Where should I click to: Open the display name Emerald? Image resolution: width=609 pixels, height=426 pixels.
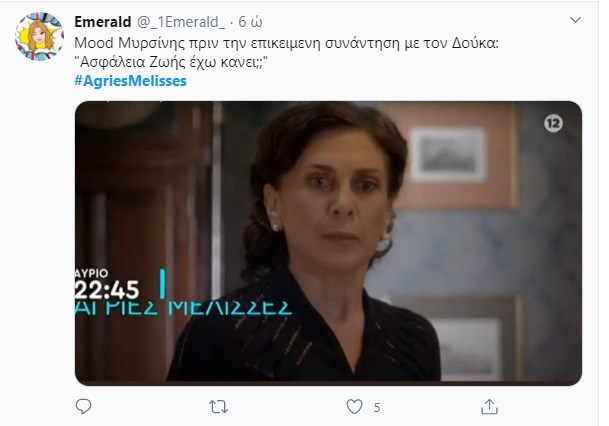pos(103,22)
